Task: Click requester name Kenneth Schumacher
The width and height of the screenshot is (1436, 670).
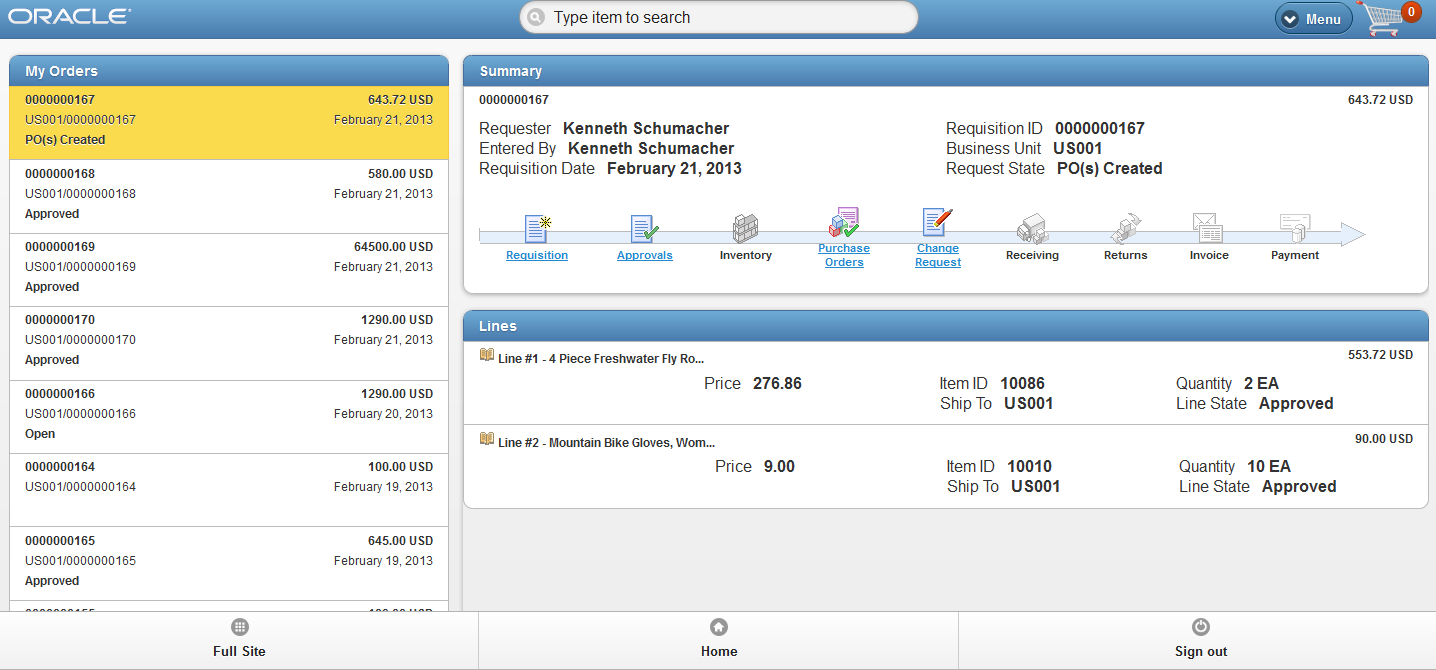Action: 646,129
